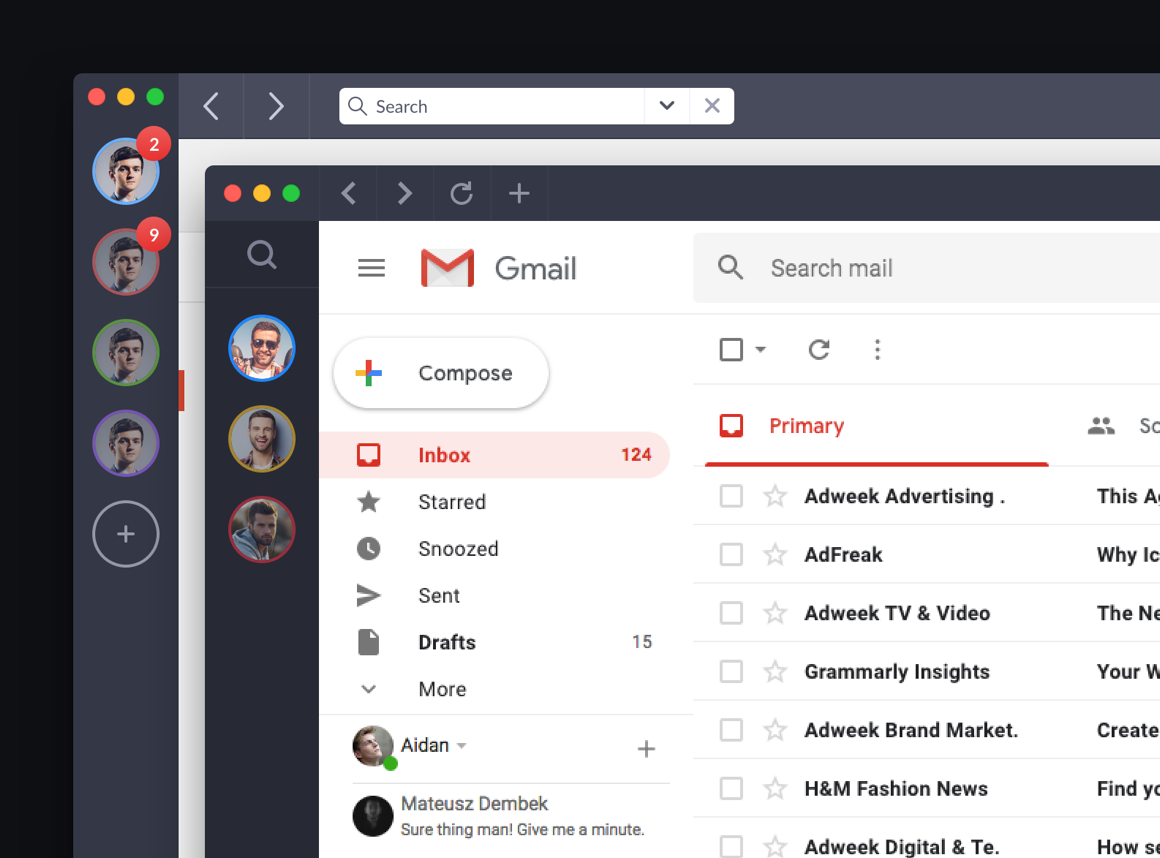
Task: Click the magnifier icon in the front dark sidebar
Action: click(262, 254)
